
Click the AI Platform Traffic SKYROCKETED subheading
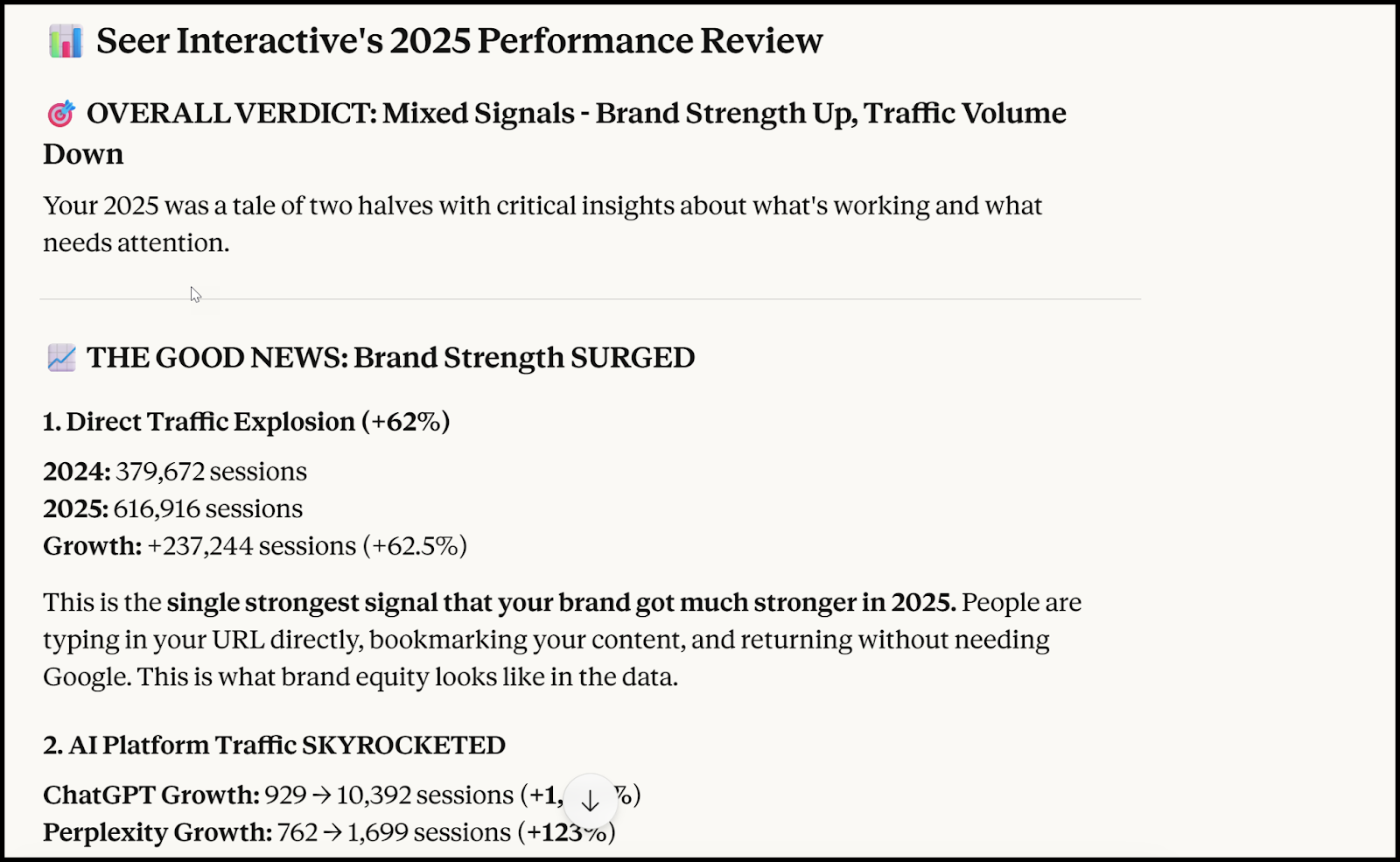point(274,746)
